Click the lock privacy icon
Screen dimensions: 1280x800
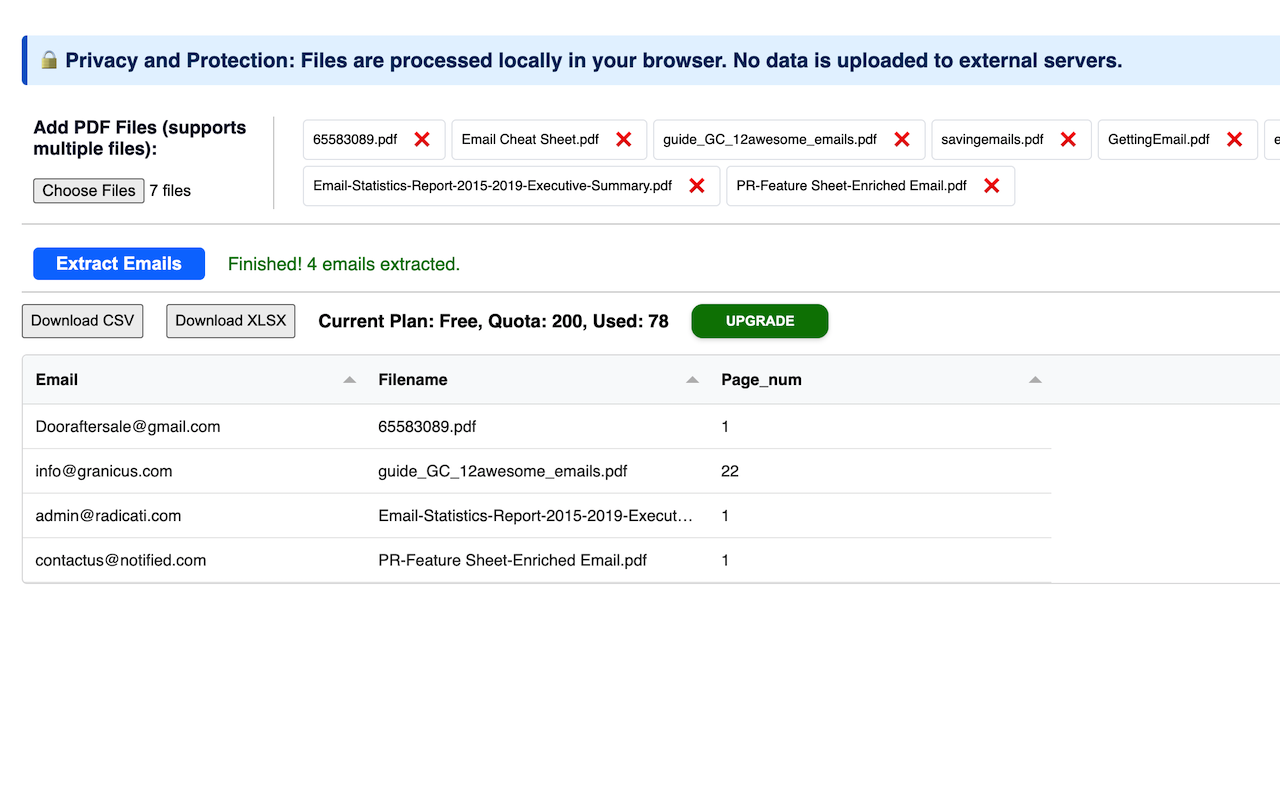(49, 61)
